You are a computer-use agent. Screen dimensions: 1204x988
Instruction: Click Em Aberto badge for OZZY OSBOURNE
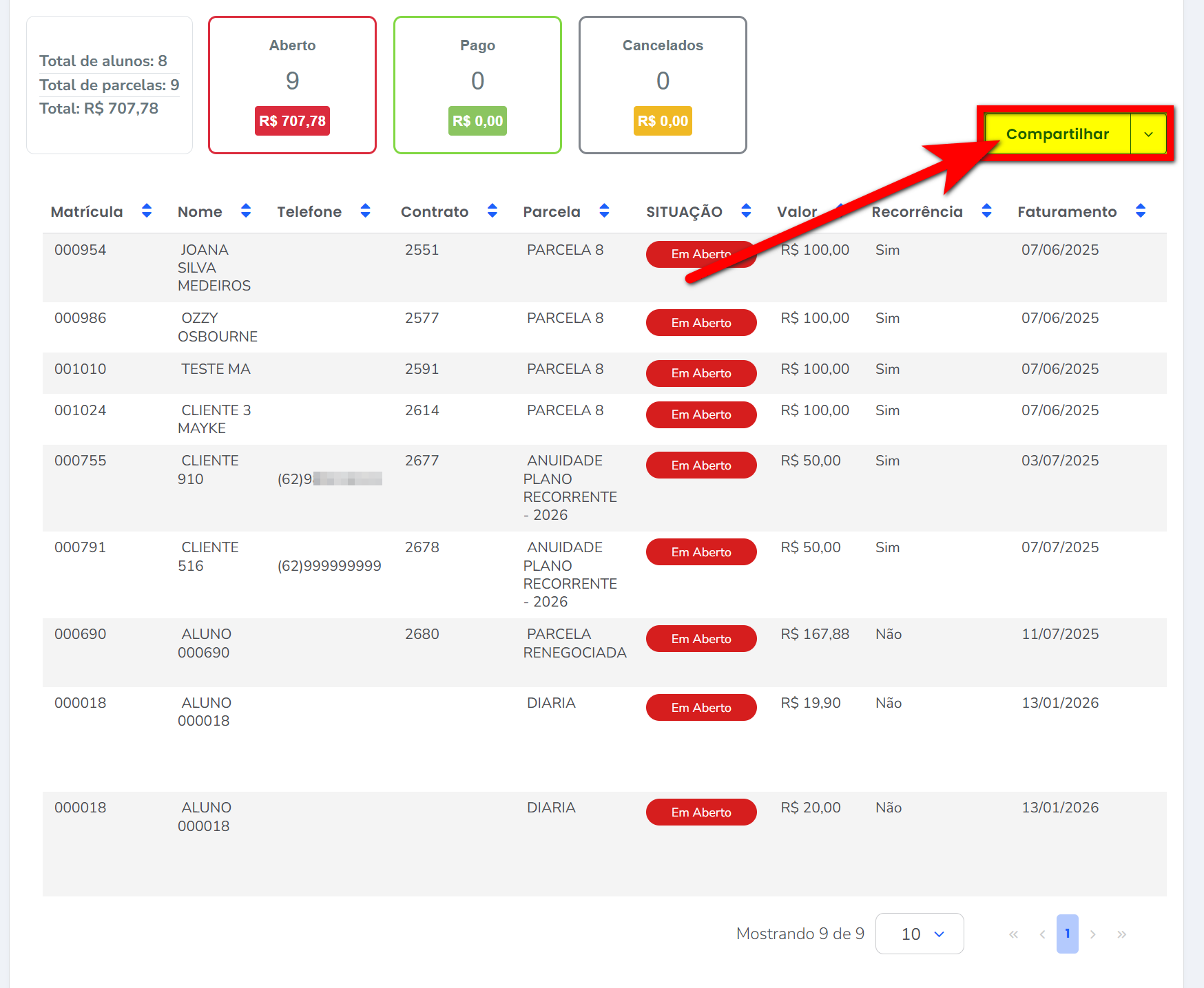[x=700, y=323]
